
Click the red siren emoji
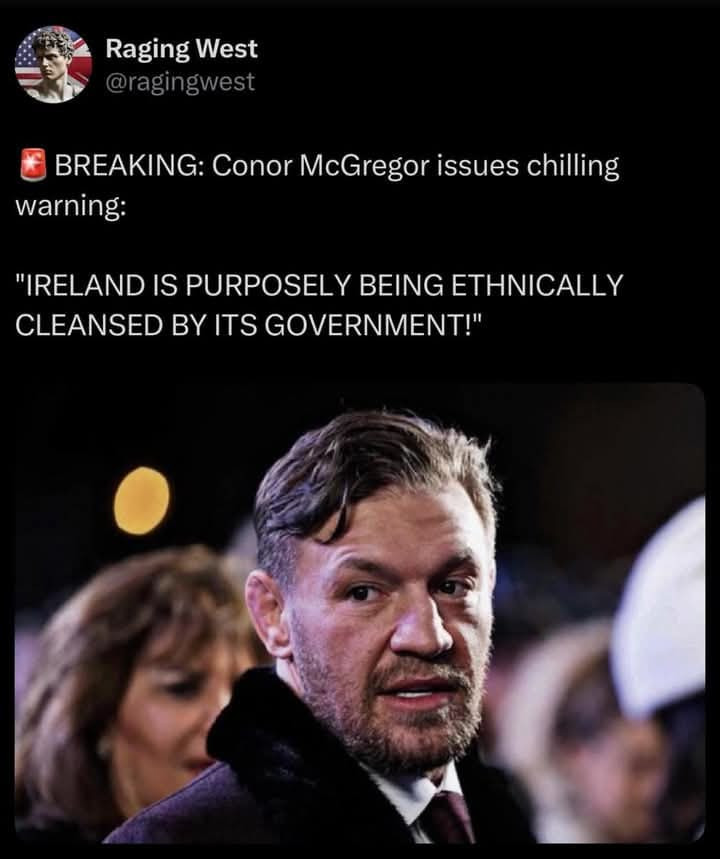tap(34, 164)
